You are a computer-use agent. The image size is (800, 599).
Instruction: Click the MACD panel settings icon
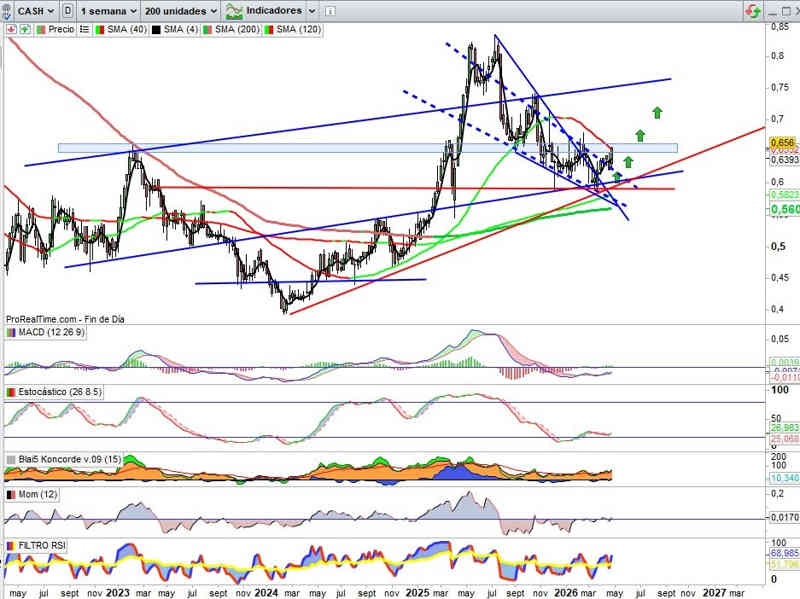click(x=11, y=333)
